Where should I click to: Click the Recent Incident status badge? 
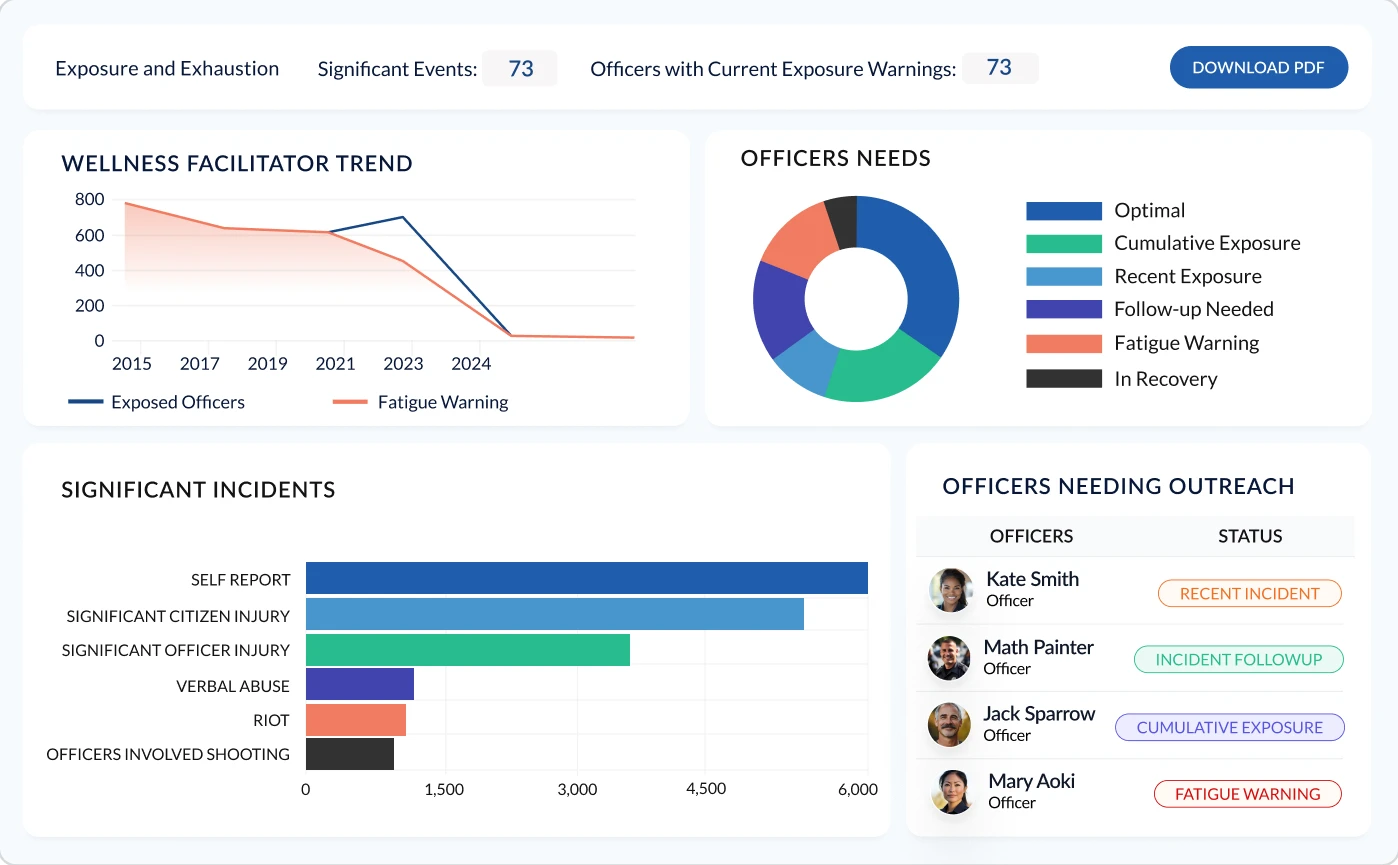coord(1249,593)
